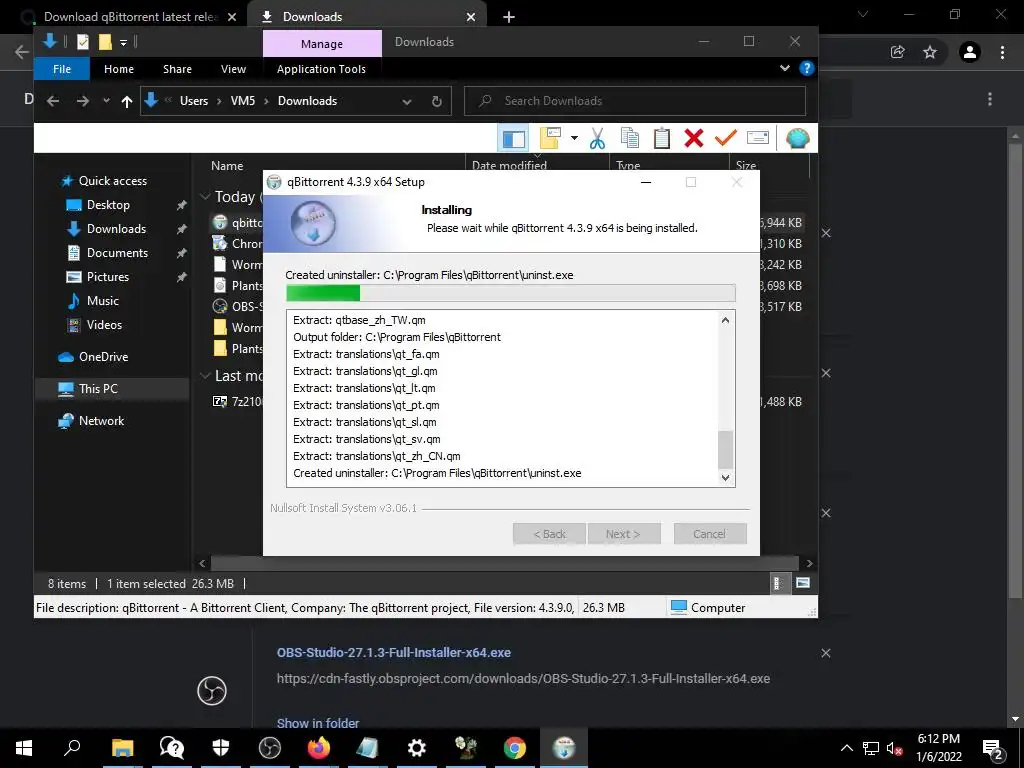Collapse the Today file group
This screenshot has width=1024, height=768.
(204, 197)
